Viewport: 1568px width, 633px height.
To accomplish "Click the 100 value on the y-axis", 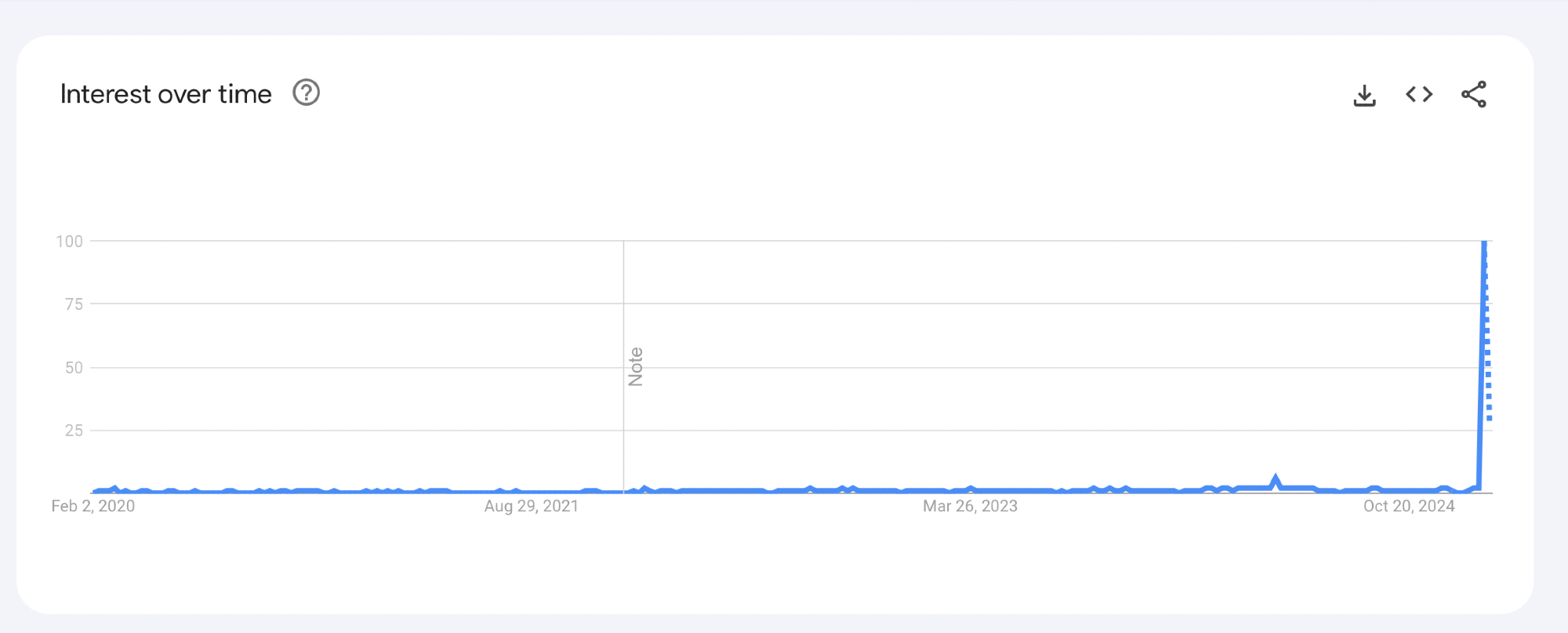I will [x=69, y=242].
